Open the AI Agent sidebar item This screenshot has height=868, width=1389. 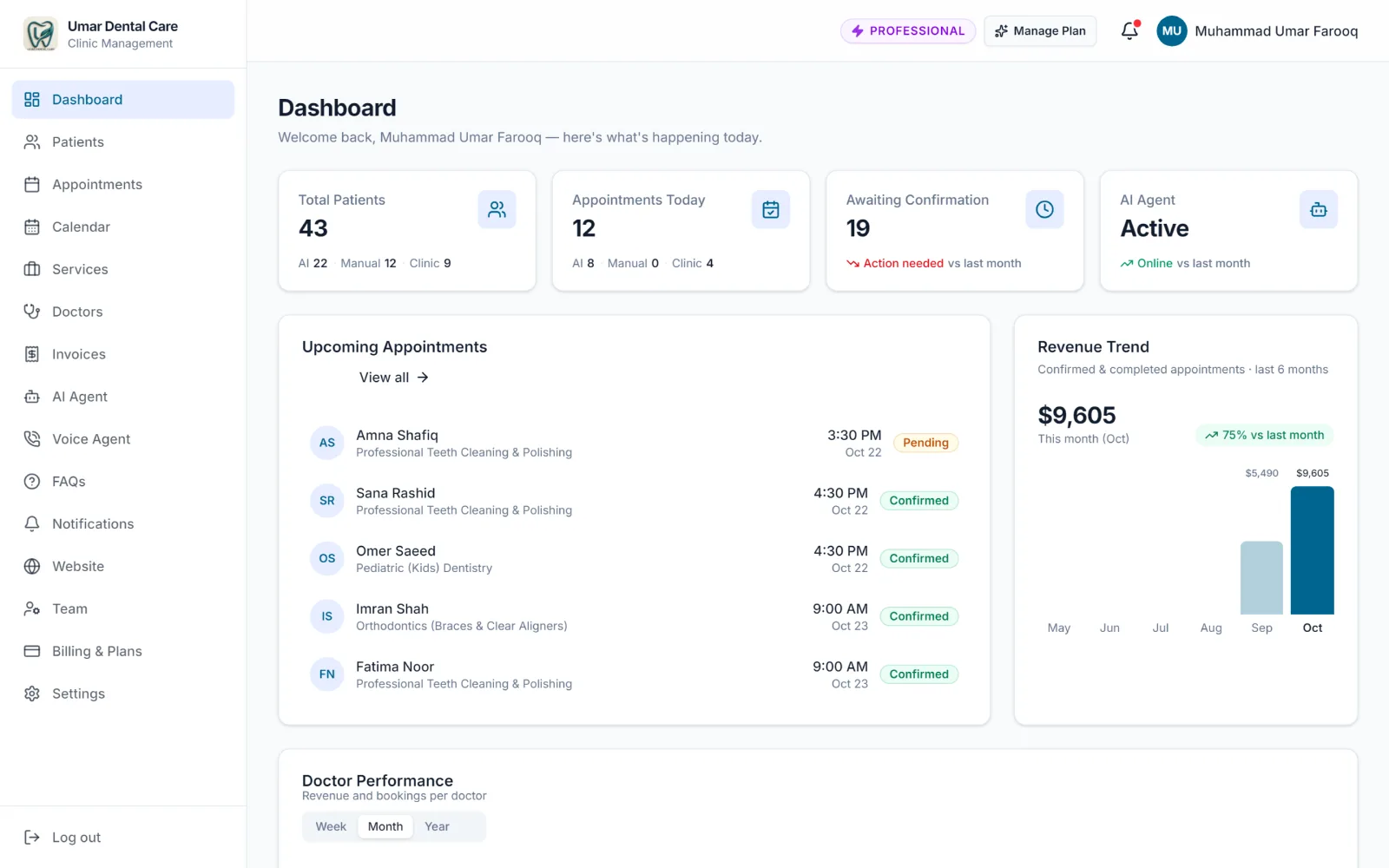coord(123,397)
